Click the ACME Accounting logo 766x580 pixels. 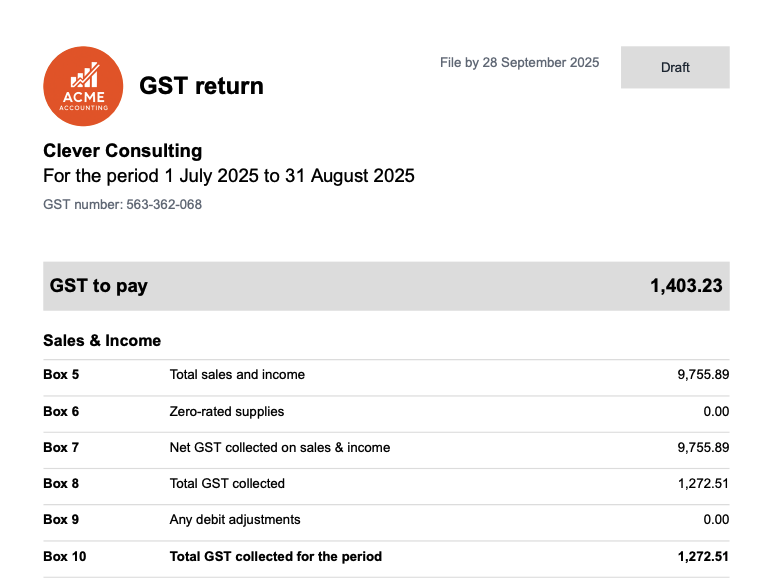point(83,86)
